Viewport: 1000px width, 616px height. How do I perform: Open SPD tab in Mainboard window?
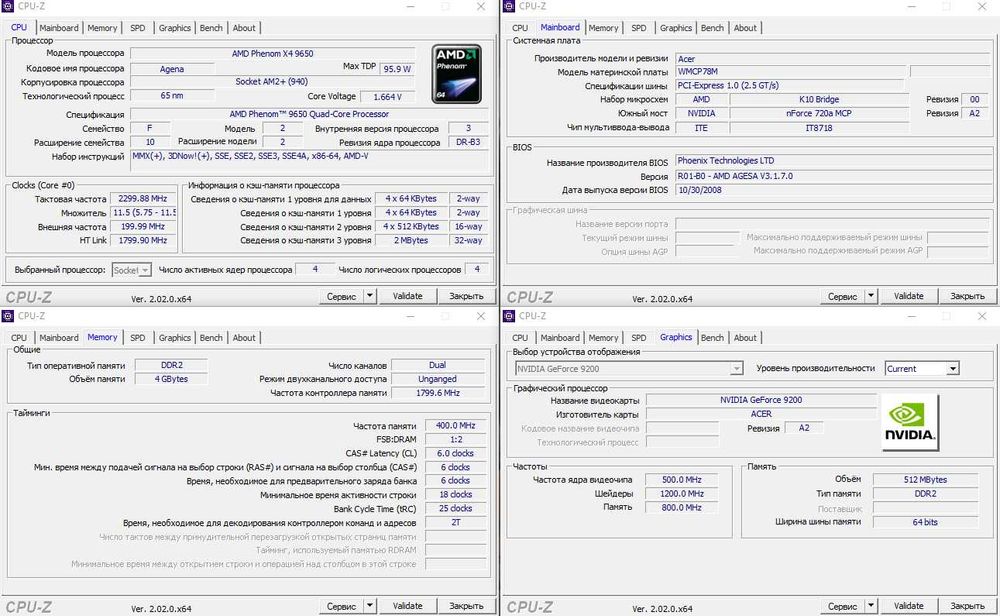tap(639, 28)
